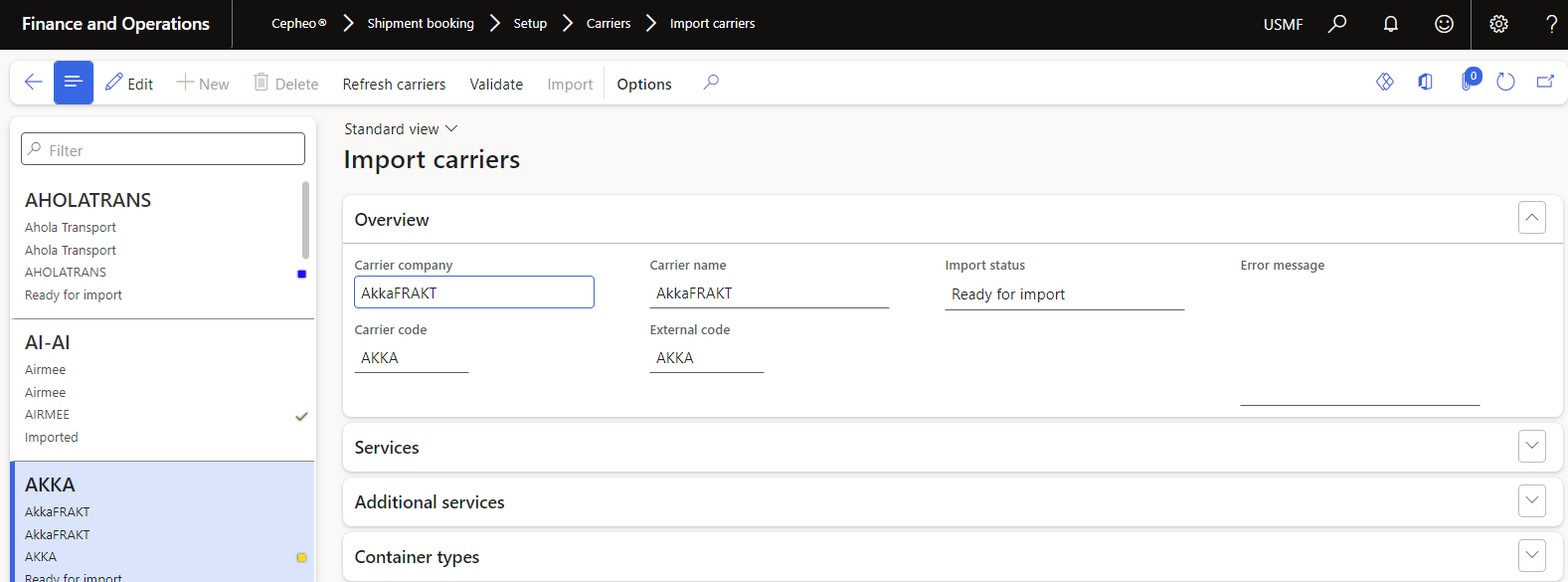Open page in new window icon
This screenshot has height=582, width=1568.
(x=1545, y=83)
